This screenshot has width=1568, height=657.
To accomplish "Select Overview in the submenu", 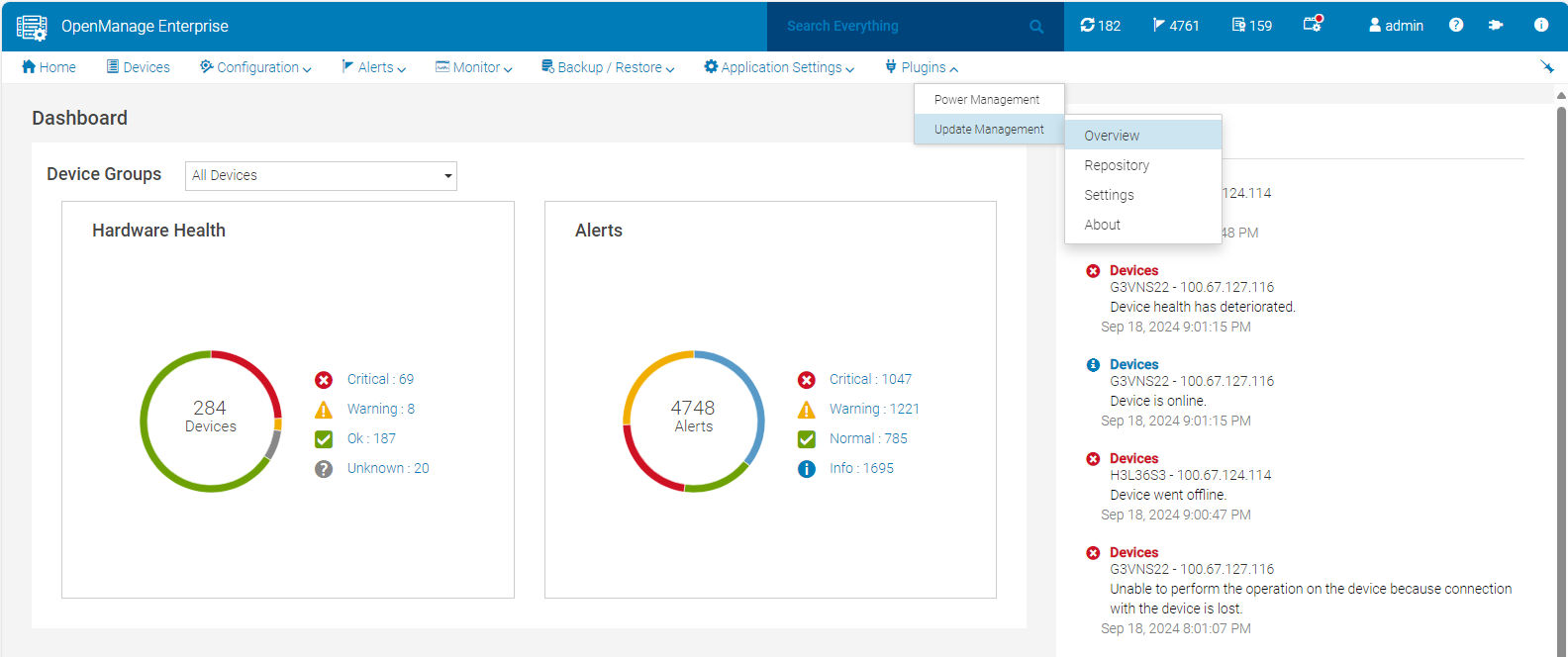I will point(1112,136).
